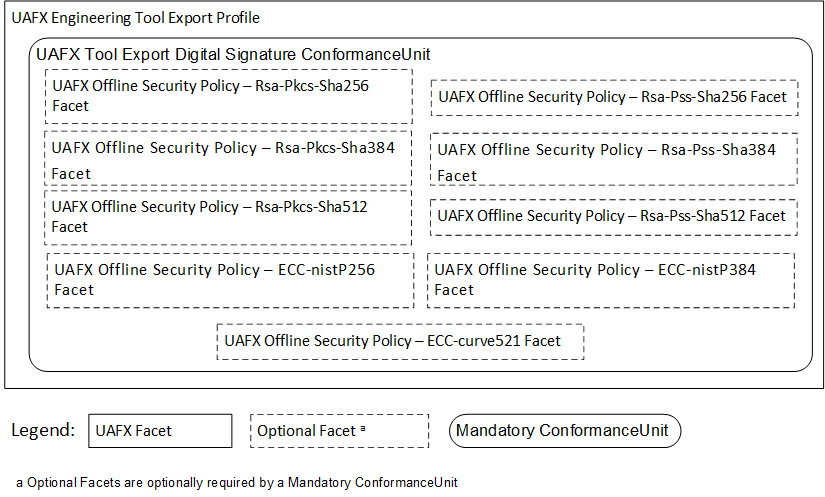Click the word Facet under Rsa-Pss-Sha384

point(457,176)
